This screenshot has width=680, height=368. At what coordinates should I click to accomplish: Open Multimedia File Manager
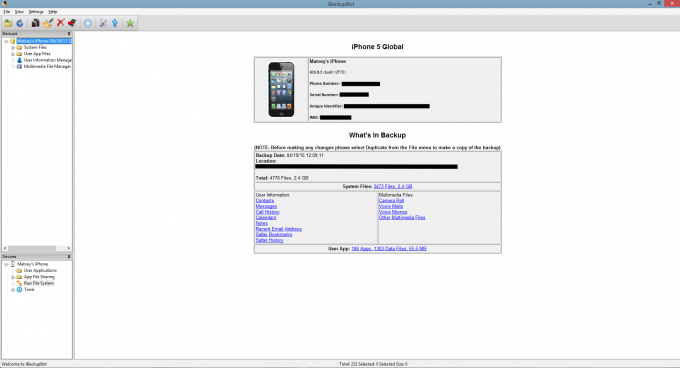coord(47,67)
